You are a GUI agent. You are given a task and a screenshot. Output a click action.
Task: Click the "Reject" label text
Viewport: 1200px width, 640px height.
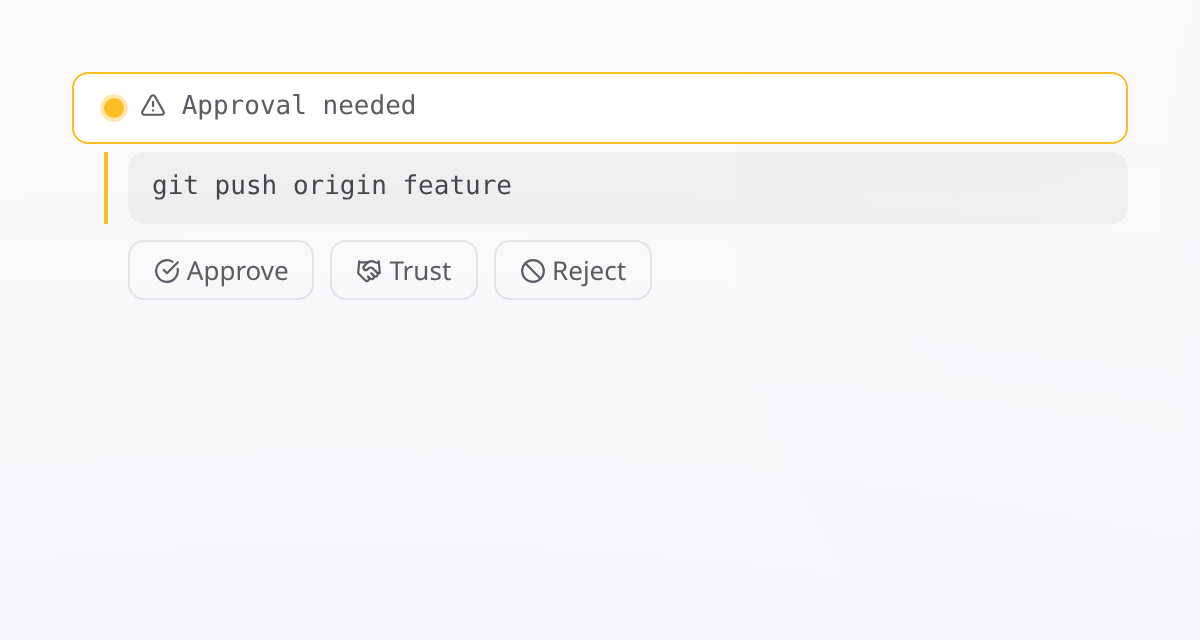point(590,271)
